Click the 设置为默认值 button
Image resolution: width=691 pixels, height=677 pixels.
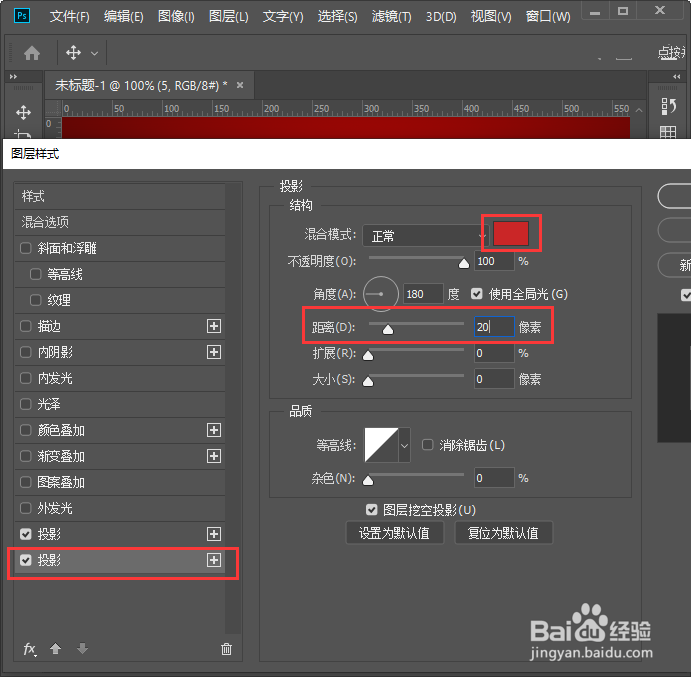(394, 533)
